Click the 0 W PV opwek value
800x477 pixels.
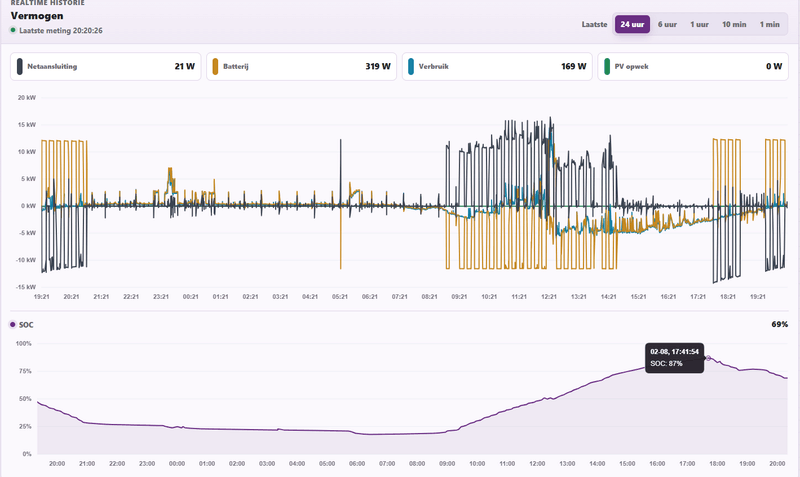(x=774, y=66)
